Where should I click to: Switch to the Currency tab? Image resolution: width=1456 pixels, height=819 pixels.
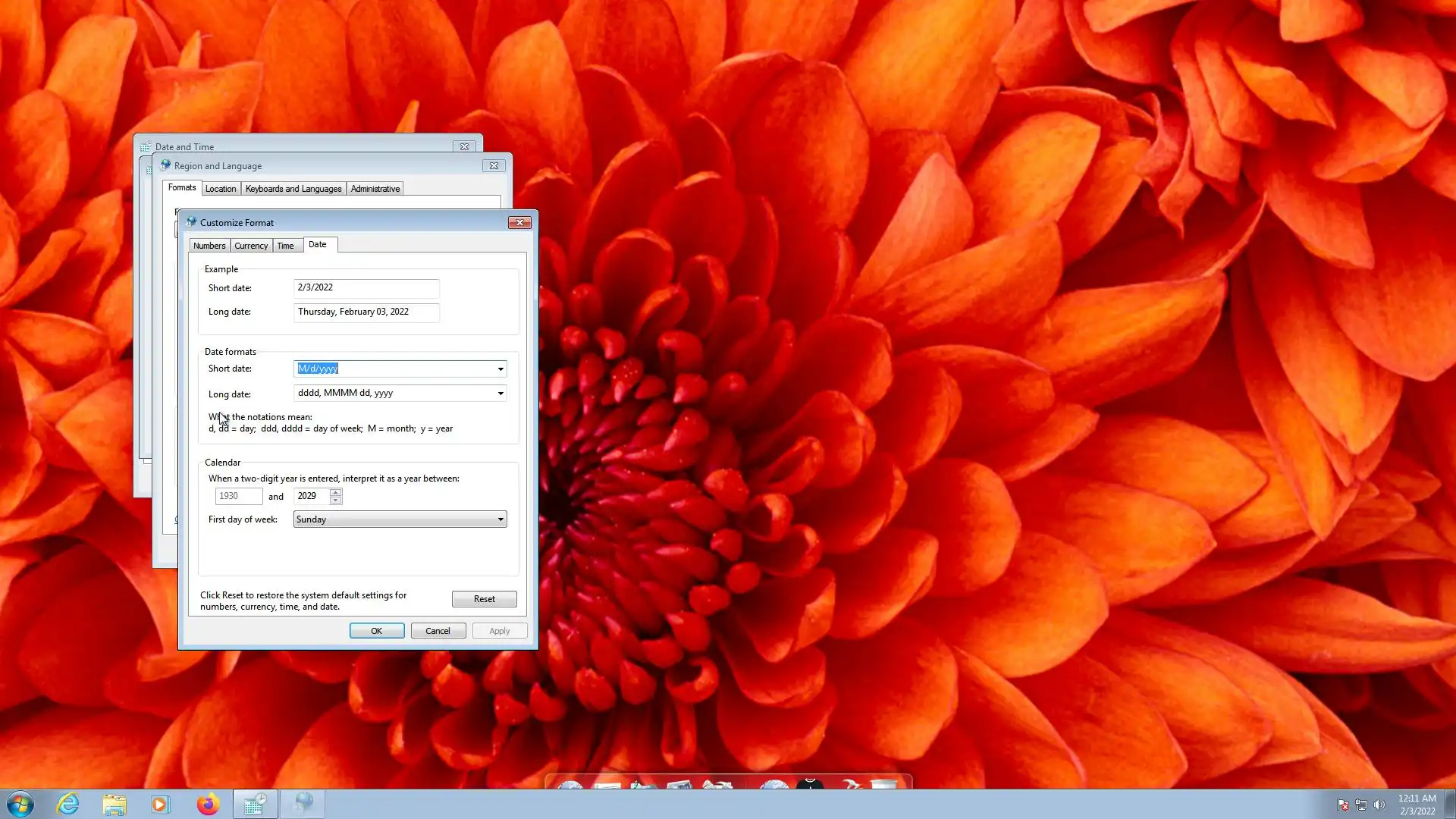[x=251, y=246]
